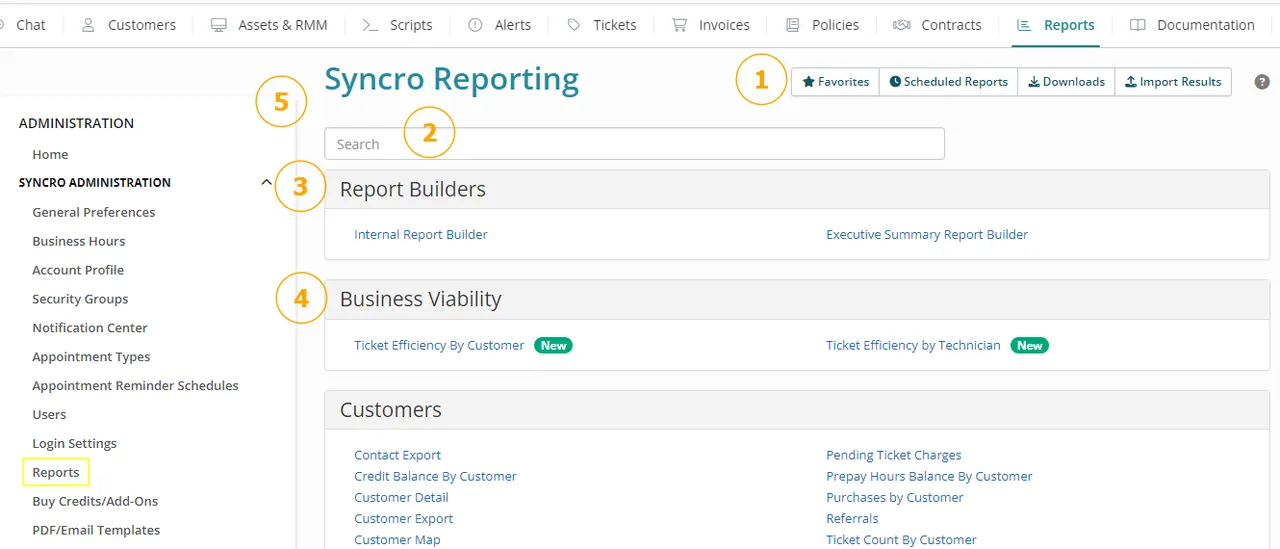Open Business Hours settings
Screen dimensions: 1280x549
pyautogui.click(x=79, y=241)
